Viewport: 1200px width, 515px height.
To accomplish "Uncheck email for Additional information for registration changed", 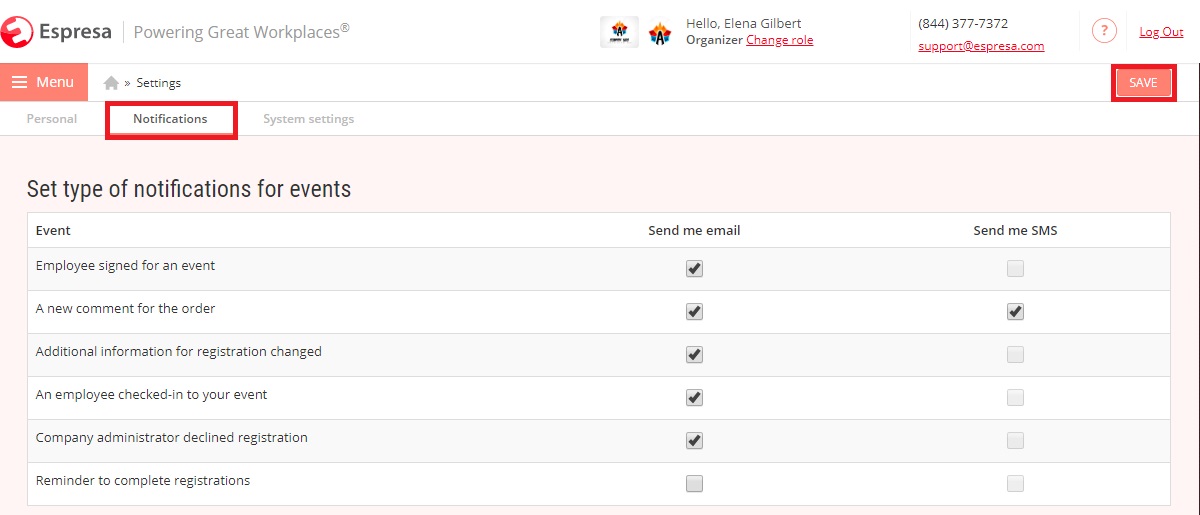I will [x=695, y=354].
